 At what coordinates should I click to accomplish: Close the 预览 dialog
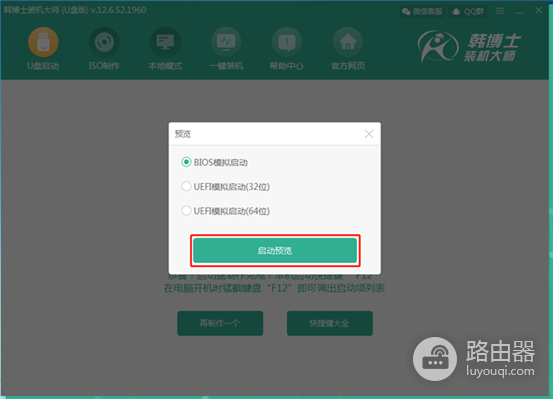tap(369, 134)
